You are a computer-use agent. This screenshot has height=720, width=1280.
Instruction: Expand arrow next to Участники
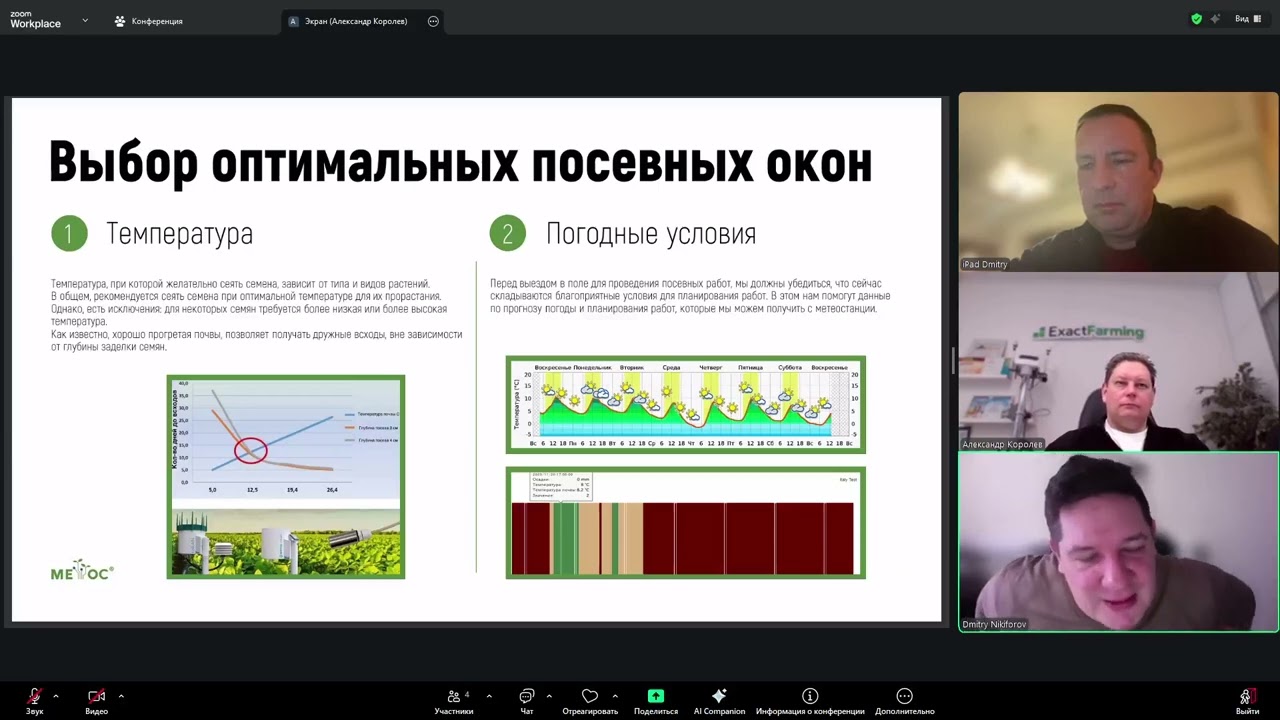click(x=489, y=696)
